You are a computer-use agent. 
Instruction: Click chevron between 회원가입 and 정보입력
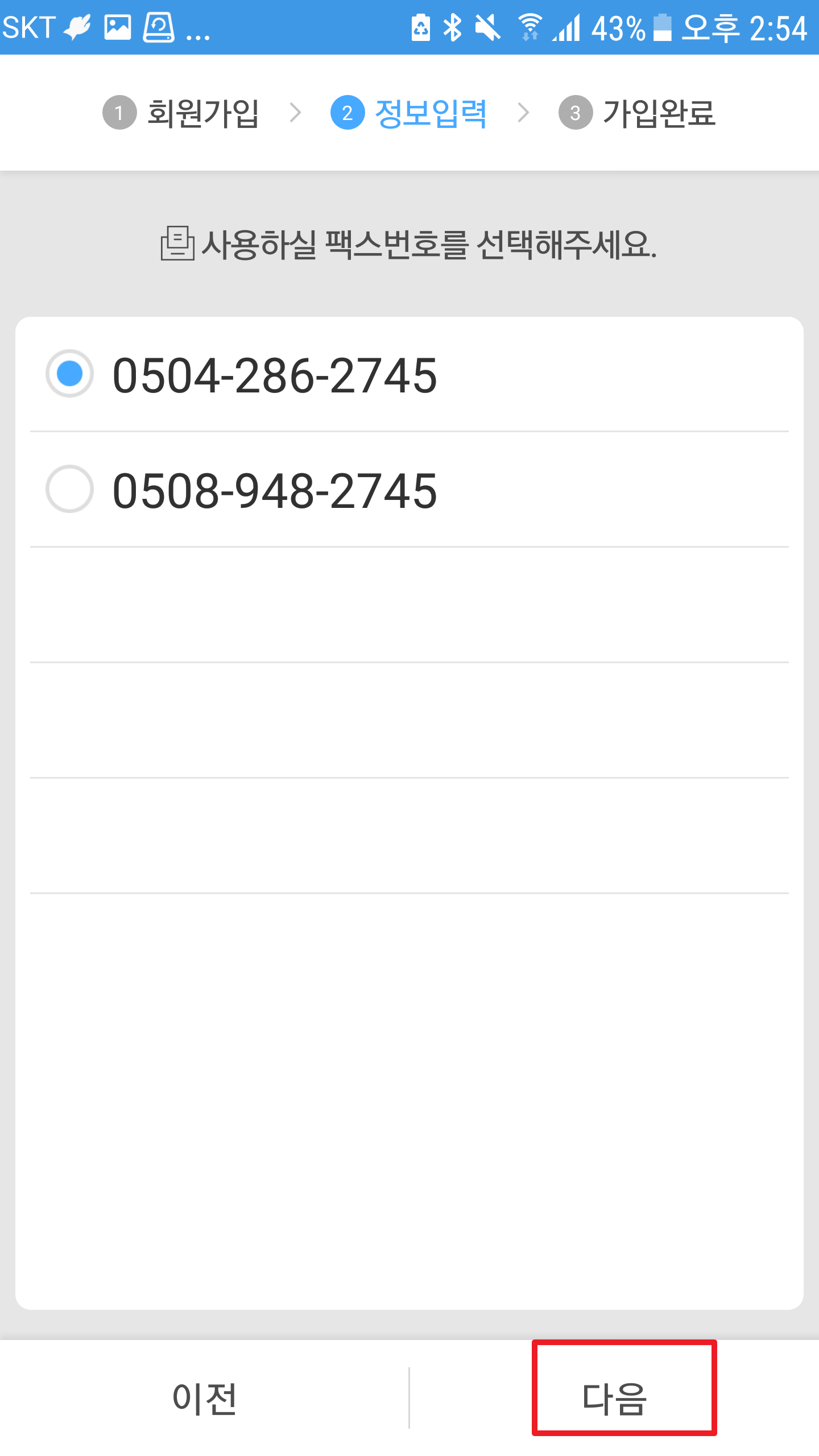point(295,113)
